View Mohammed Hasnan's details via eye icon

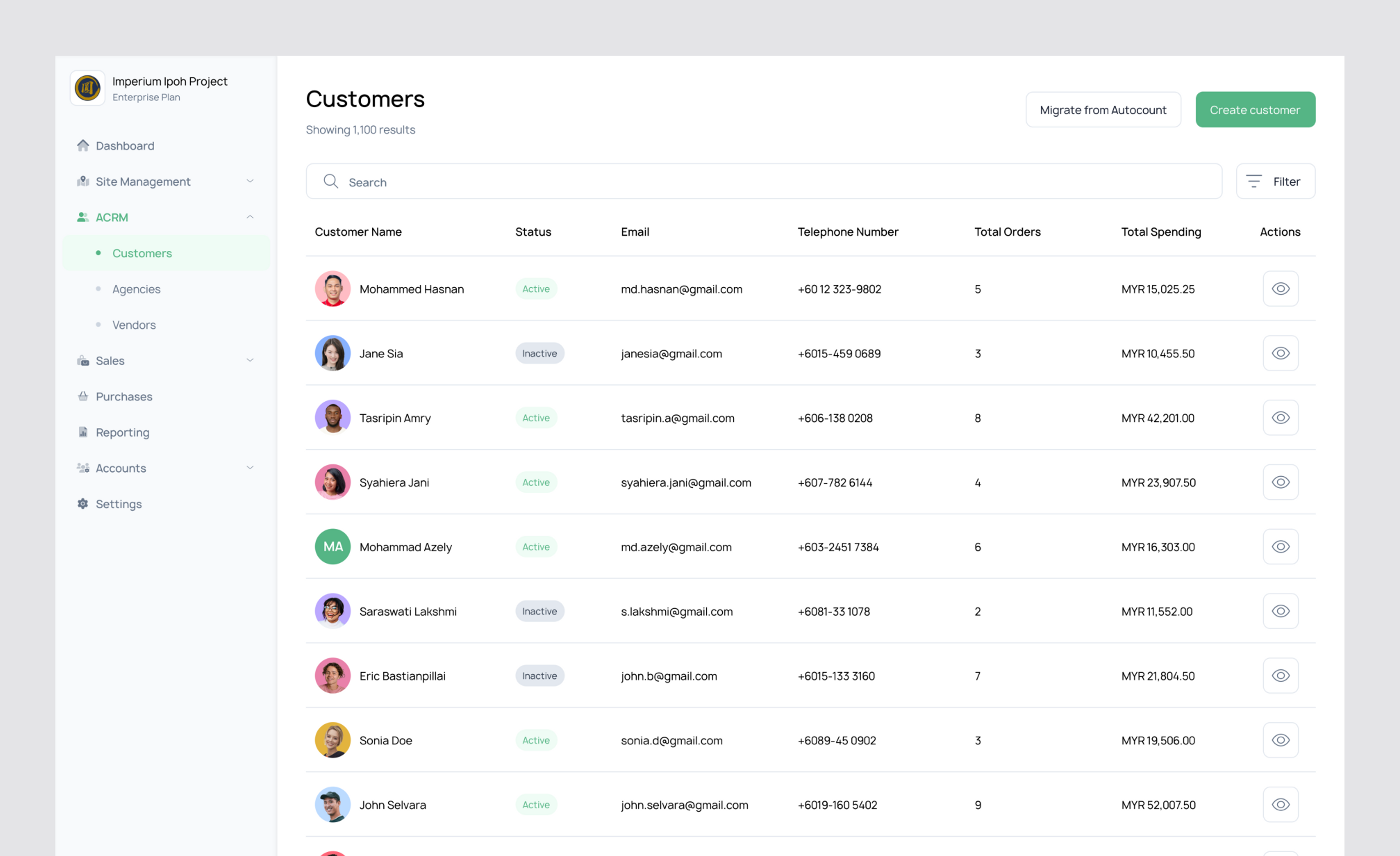click(1280, 289)
